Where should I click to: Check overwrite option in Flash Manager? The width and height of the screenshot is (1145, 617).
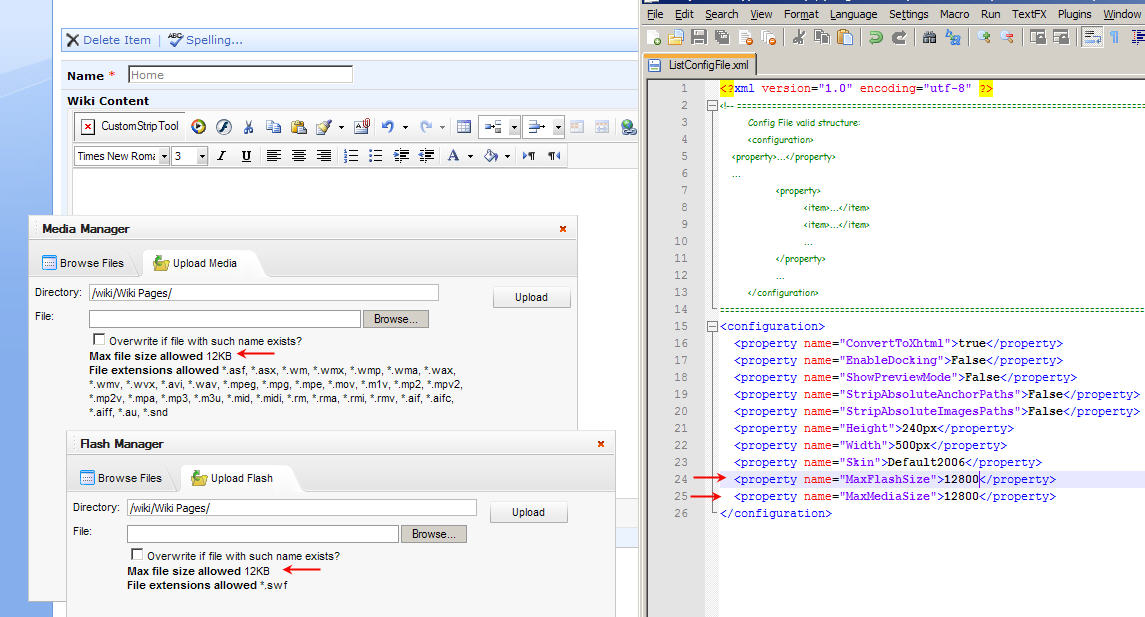point(136,556)
